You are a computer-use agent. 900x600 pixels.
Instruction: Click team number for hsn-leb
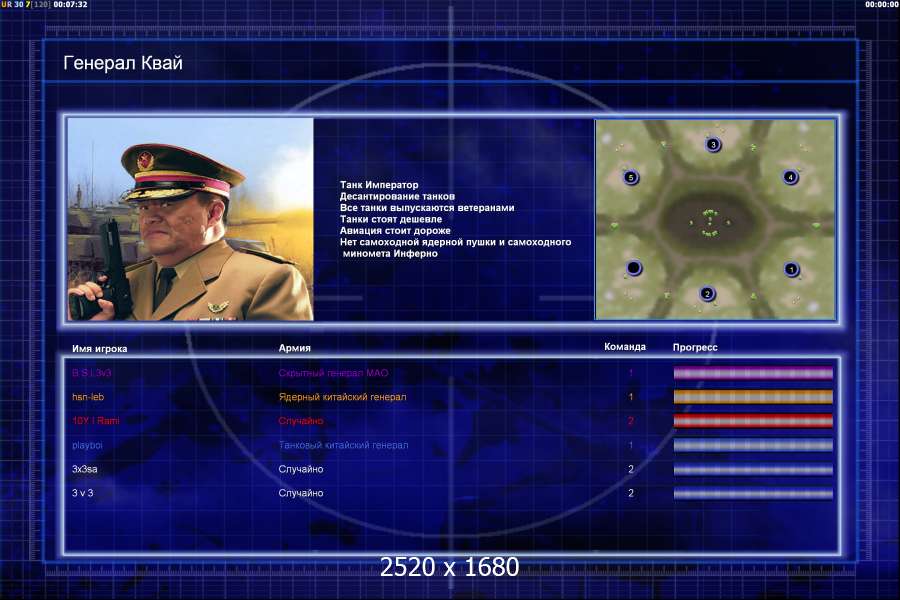click(631, 397)
